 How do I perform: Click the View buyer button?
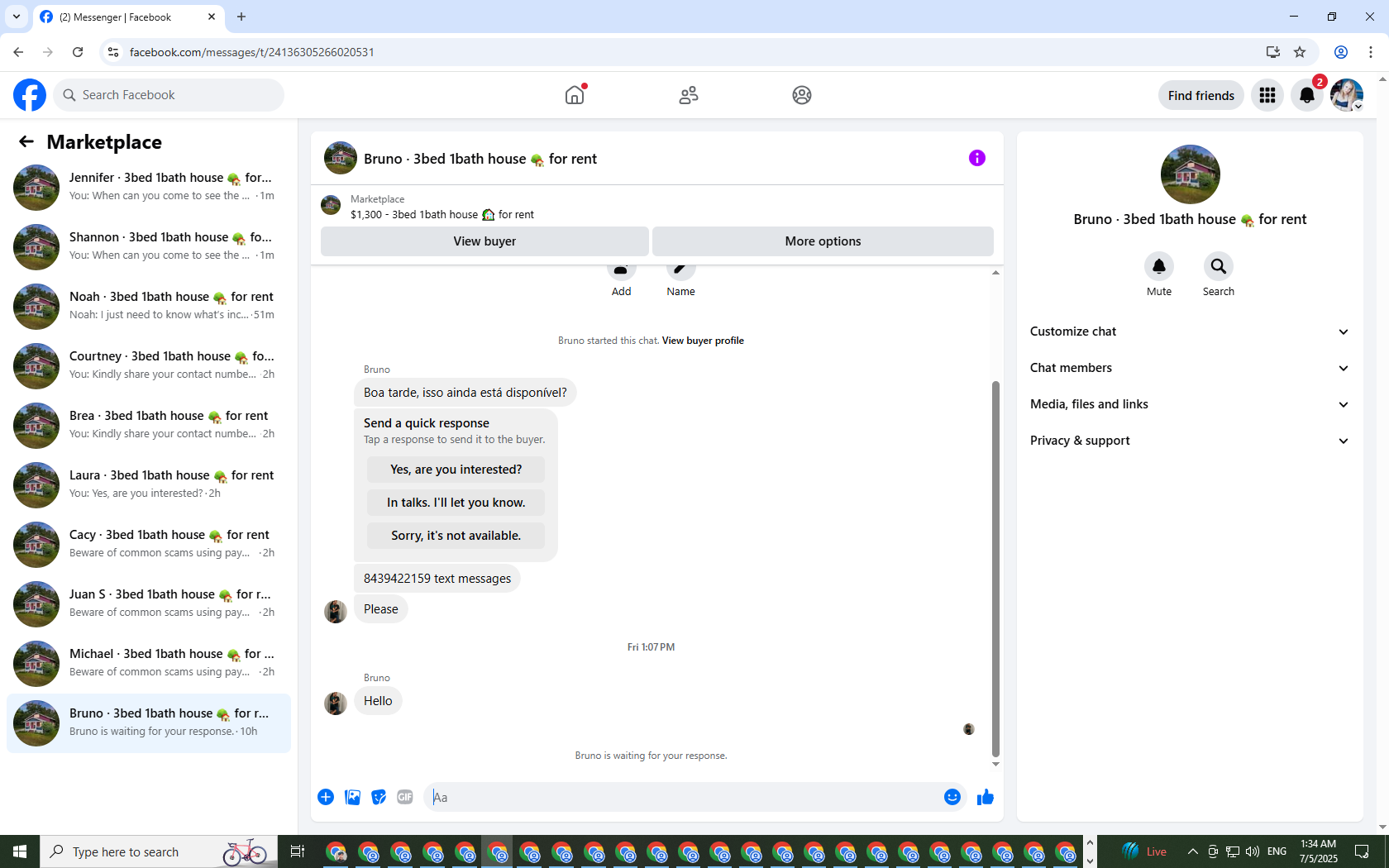[x=484, y=241]
